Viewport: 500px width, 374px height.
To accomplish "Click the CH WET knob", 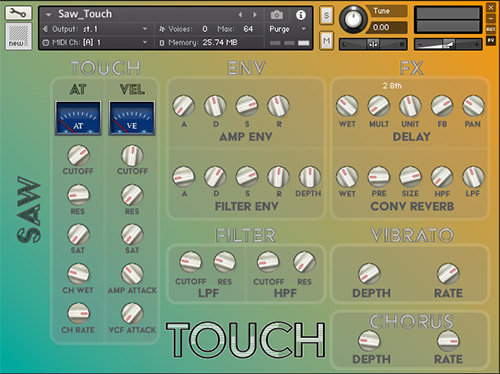I will tap(78, 274).
